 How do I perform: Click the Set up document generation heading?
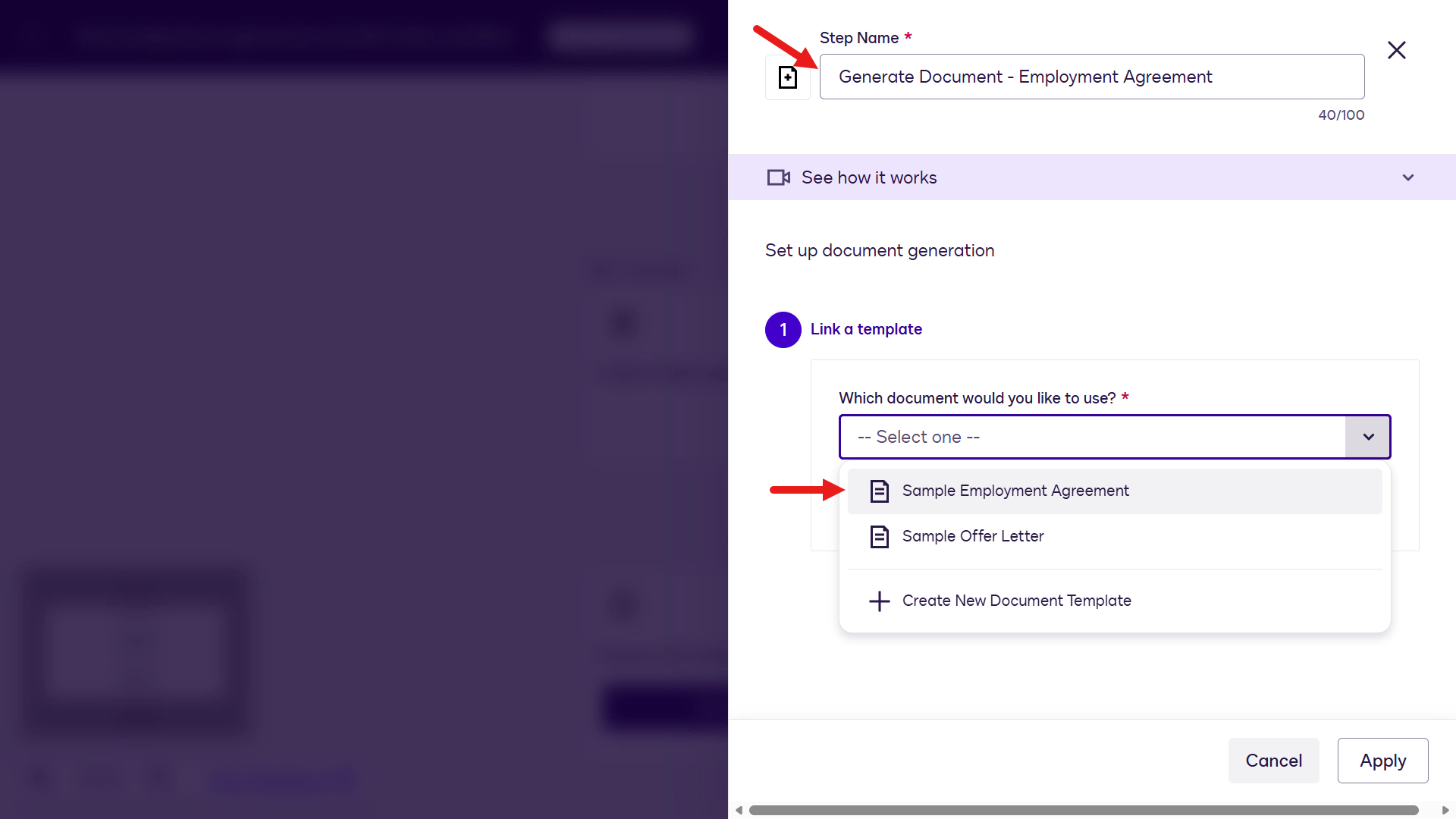(880, 250)
